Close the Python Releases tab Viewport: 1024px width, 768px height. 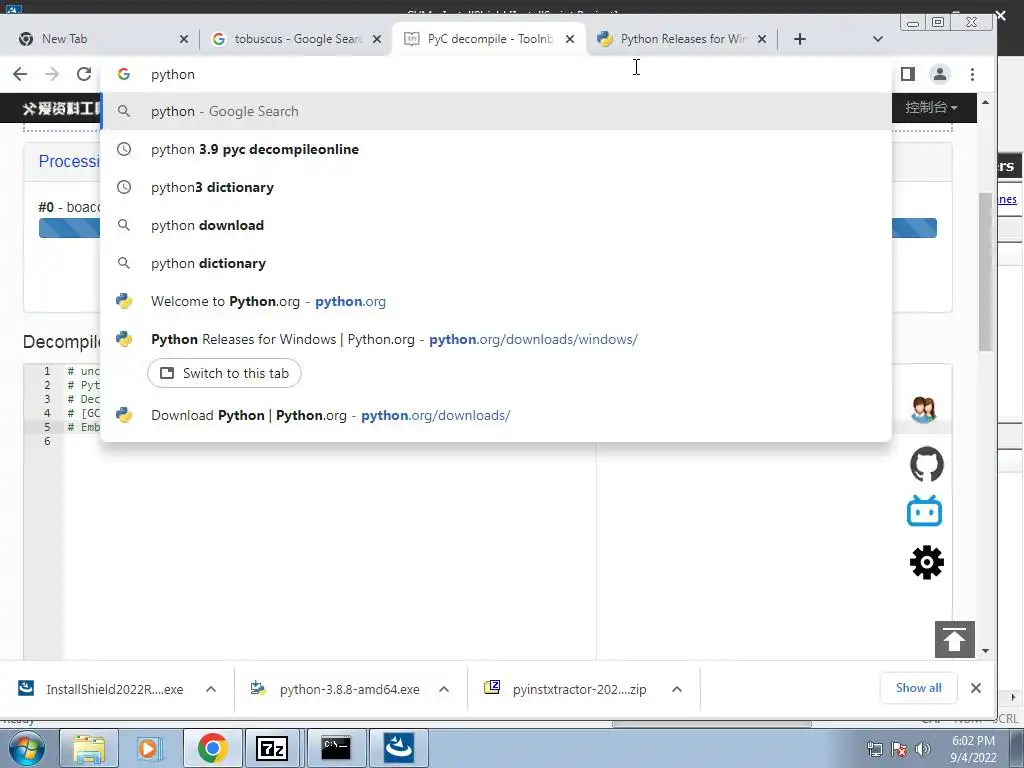click(x=761, y=39)
